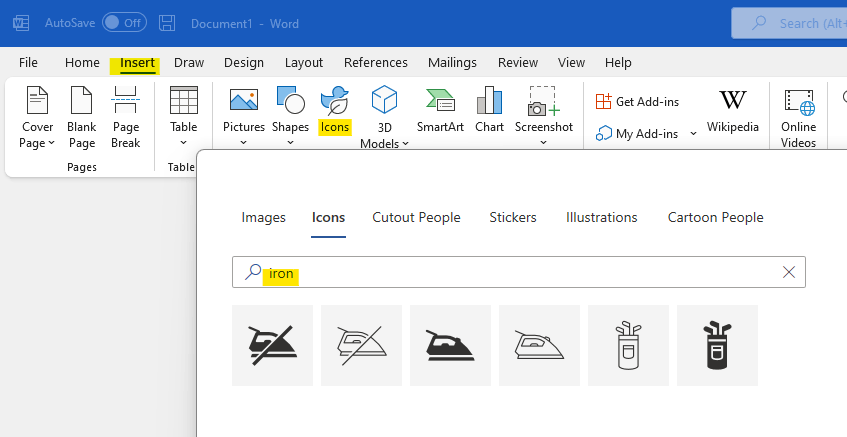The image size is (847, 437).
Task: Click the Pictures icon
Action: pyautogui.click(x=244, y=100)
